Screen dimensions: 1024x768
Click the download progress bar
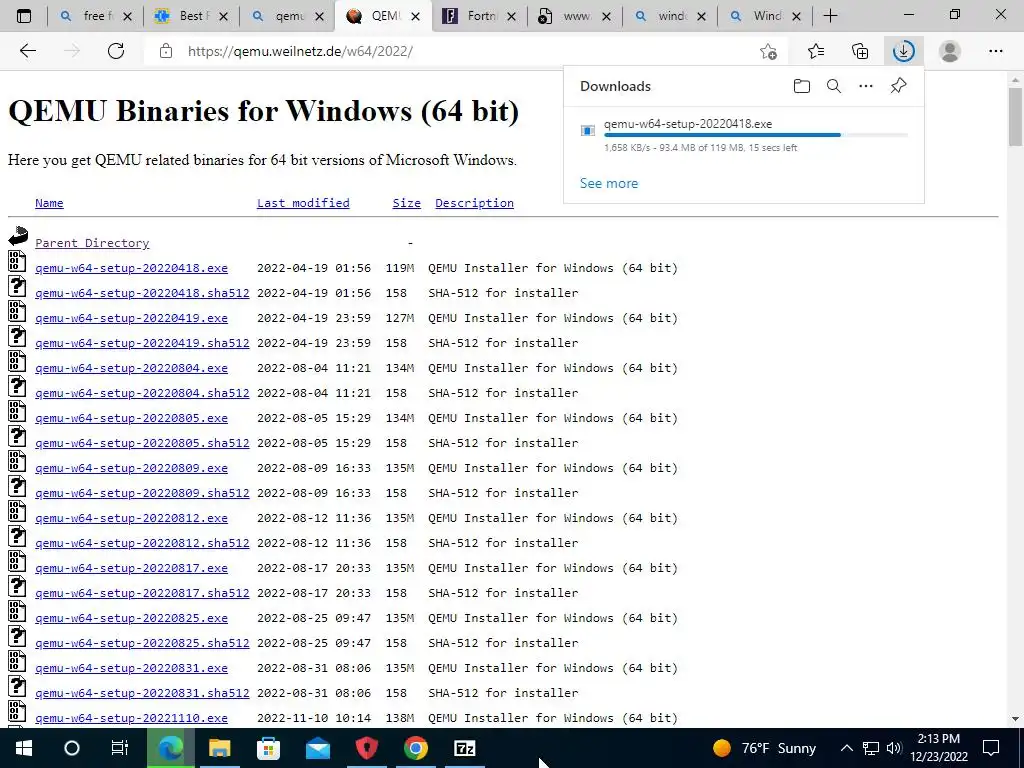coord(756,135)
